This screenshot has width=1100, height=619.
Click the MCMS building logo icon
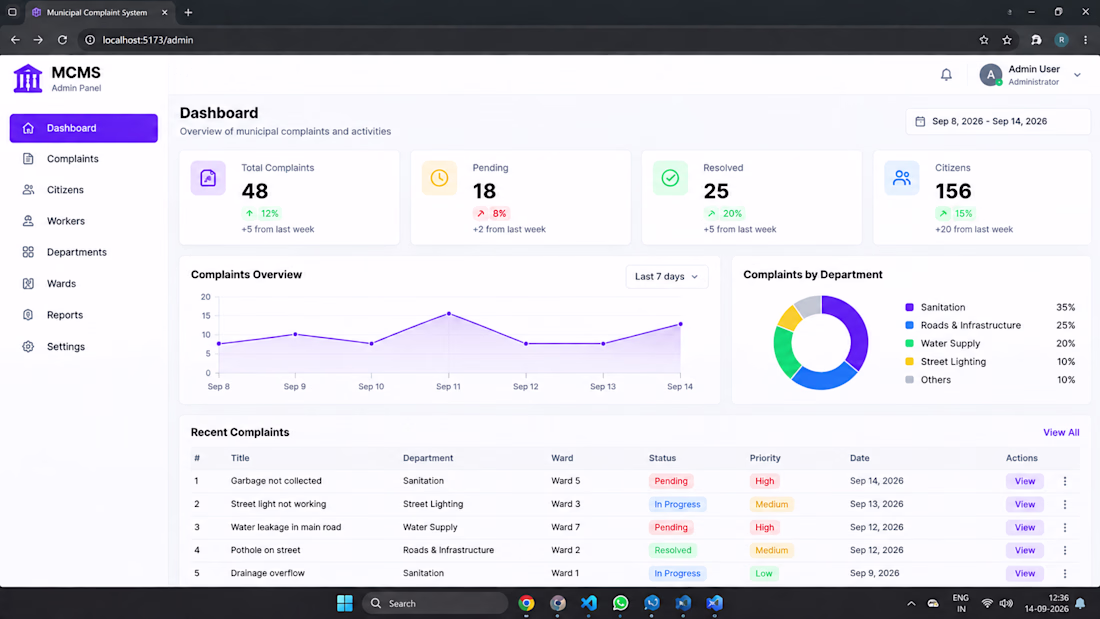point(28,78)
